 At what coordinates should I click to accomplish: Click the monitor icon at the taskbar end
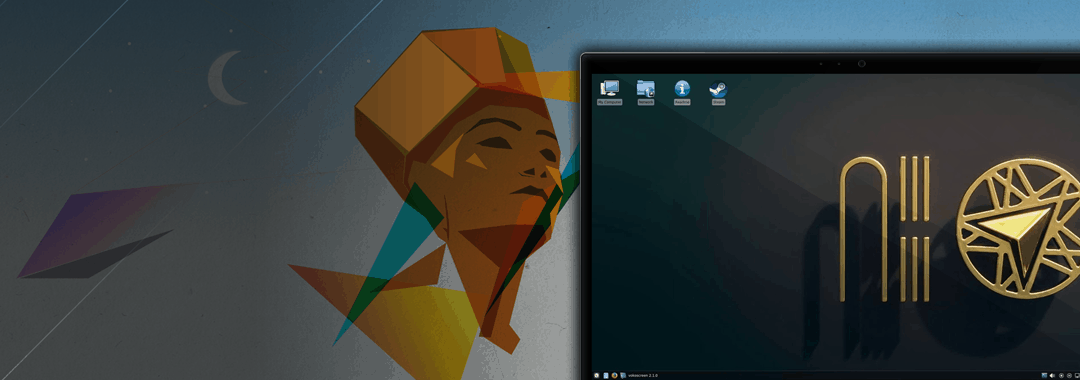pos(1077,375)
